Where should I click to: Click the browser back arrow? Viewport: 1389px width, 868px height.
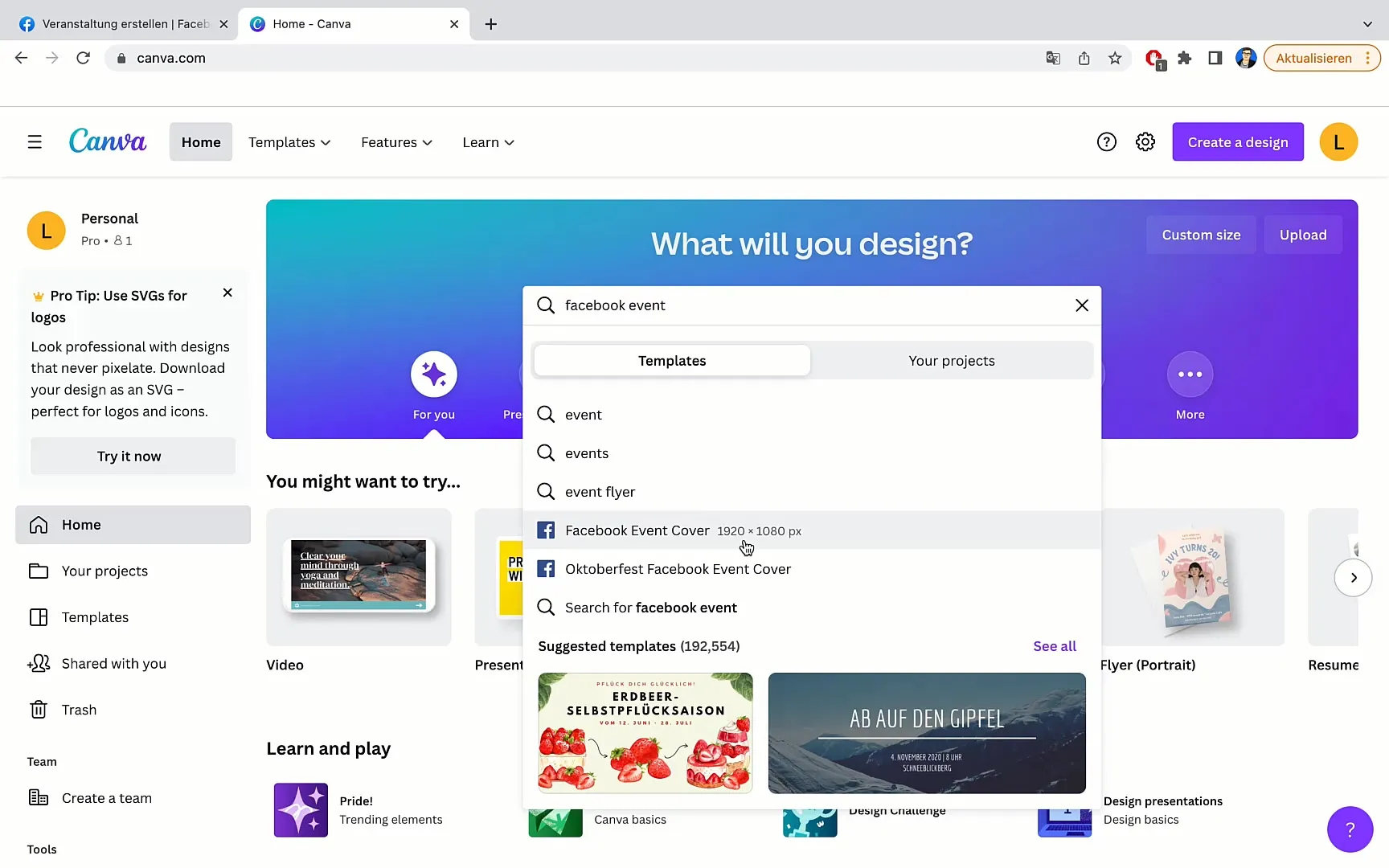click(x=22, y=58)
